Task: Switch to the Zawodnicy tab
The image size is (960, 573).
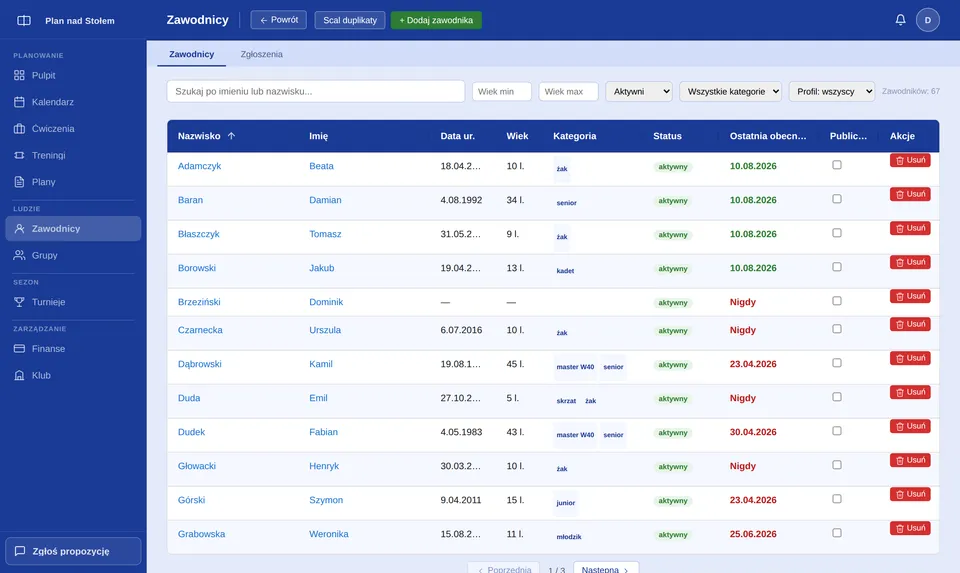Action: 192,54
